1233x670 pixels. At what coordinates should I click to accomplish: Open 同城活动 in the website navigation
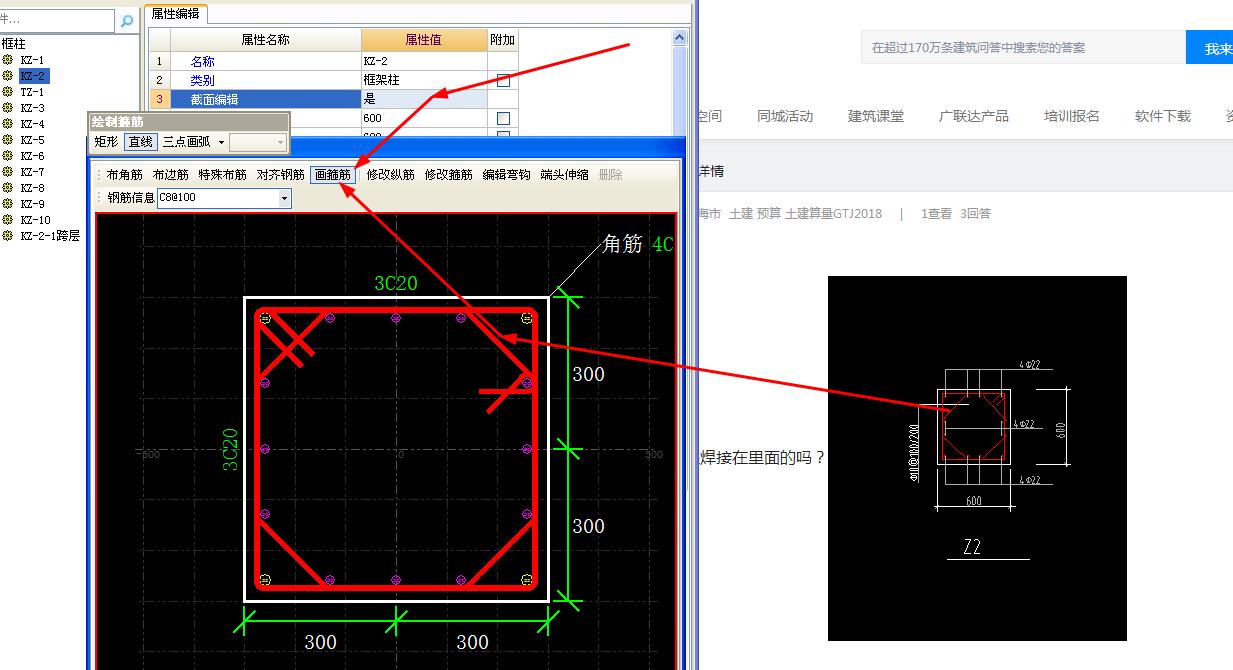click(x=785, y=116)
